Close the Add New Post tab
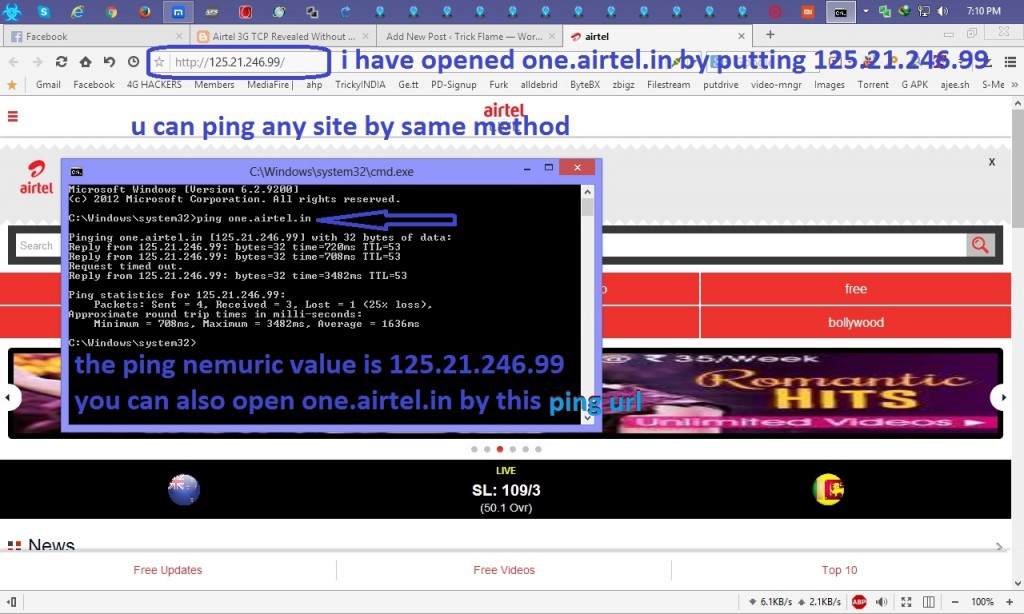Screen dimensions: 1024x614 click(552, 37)
